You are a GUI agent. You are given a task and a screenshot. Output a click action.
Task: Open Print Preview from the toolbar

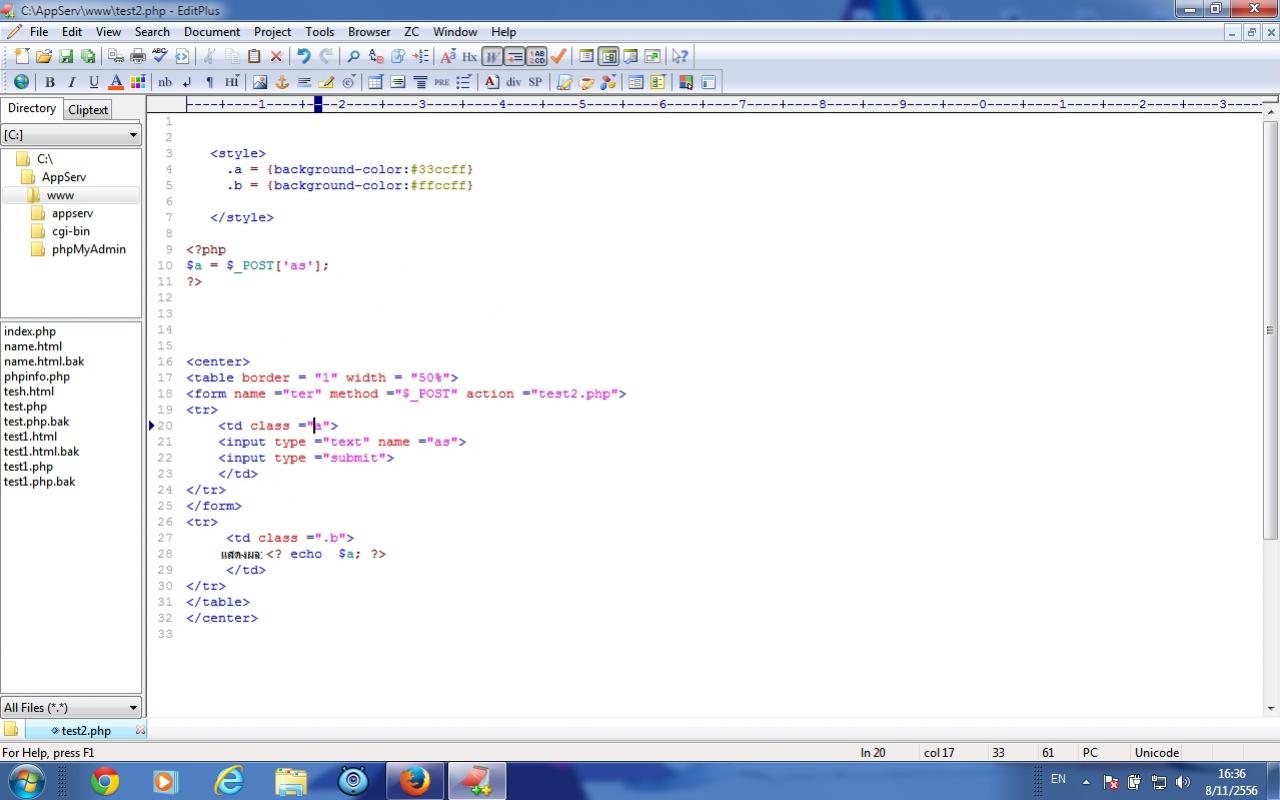click(x=116, y=56)
